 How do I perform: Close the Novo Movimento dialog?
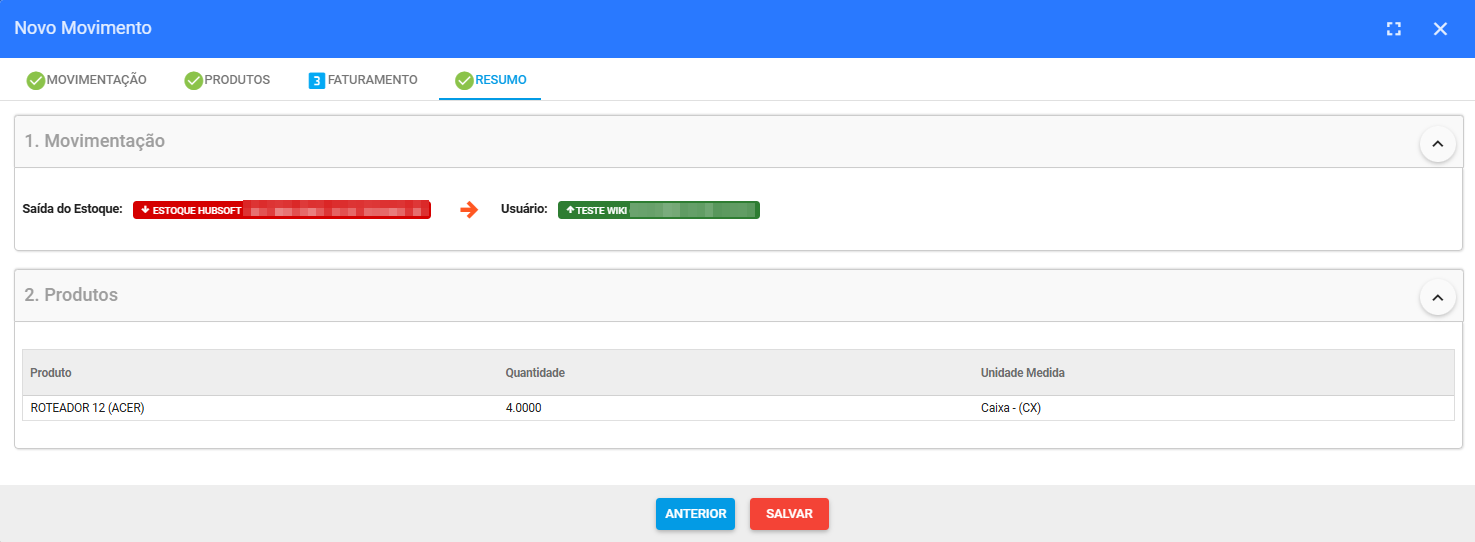click(1440, 29)
